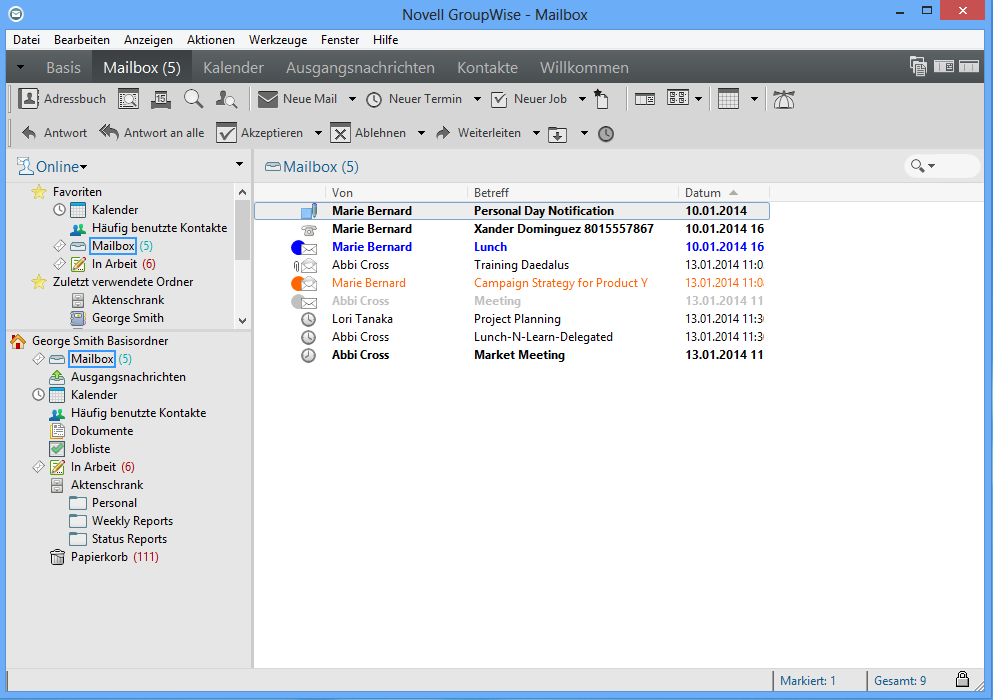Create a Neue Mail message
This screenshot has width=993, height=700.
pos(297,99)
